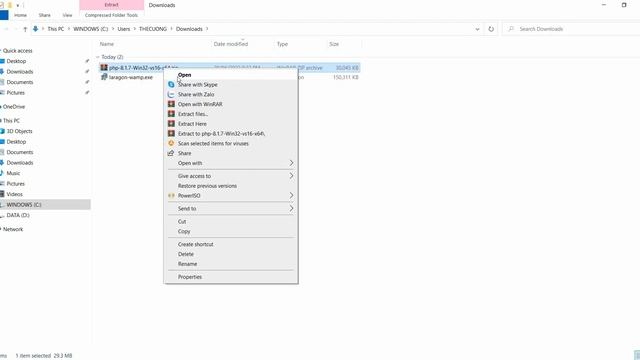Click the antivirus scan icon in menu
Screen dimensions: 640x360
click(x=171, y=143)
